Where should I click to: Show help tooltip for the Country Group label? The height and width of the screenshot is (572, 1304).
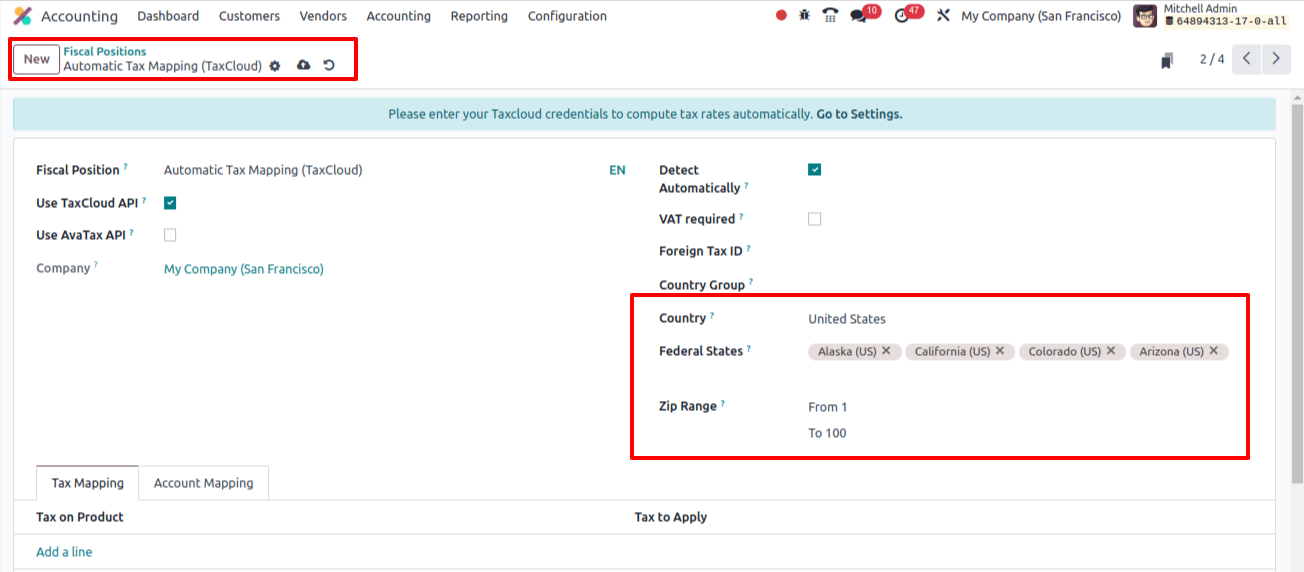[751, 282]
